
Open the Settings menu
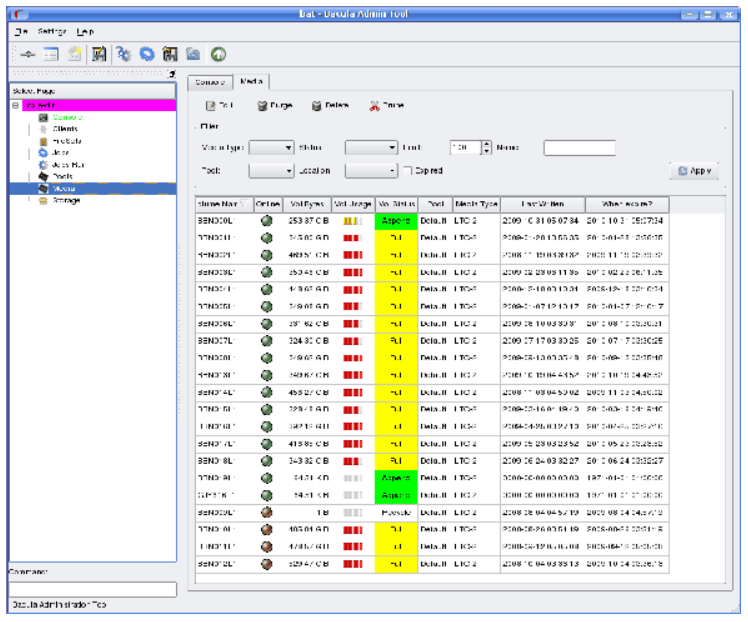(52, 32)
